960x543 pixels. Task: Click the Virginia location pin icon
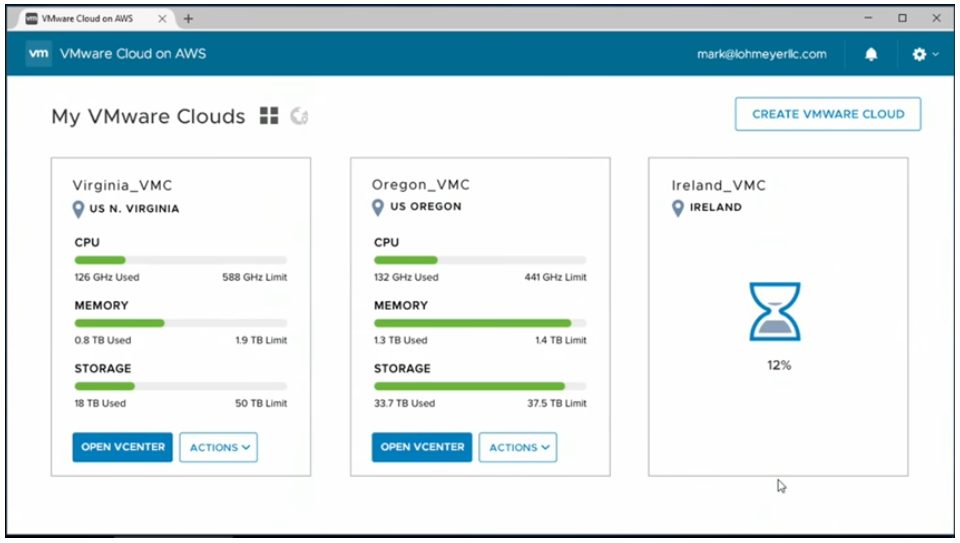tap(78, 209)
